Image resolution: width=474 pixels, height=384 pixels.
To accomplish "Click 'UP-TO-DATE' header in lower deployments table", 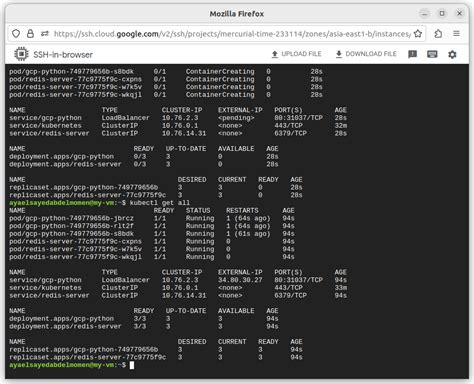I will (186, 311).
